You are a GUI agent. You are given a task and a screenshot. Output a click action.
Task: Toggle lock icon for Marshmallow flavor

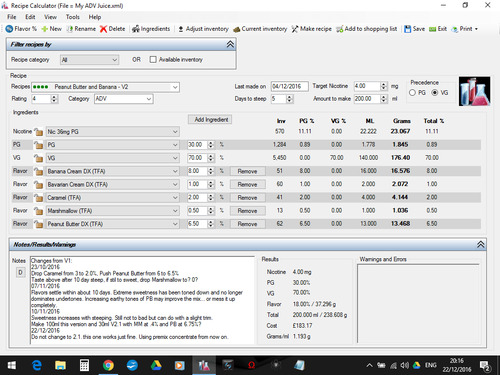pos(38,211)
